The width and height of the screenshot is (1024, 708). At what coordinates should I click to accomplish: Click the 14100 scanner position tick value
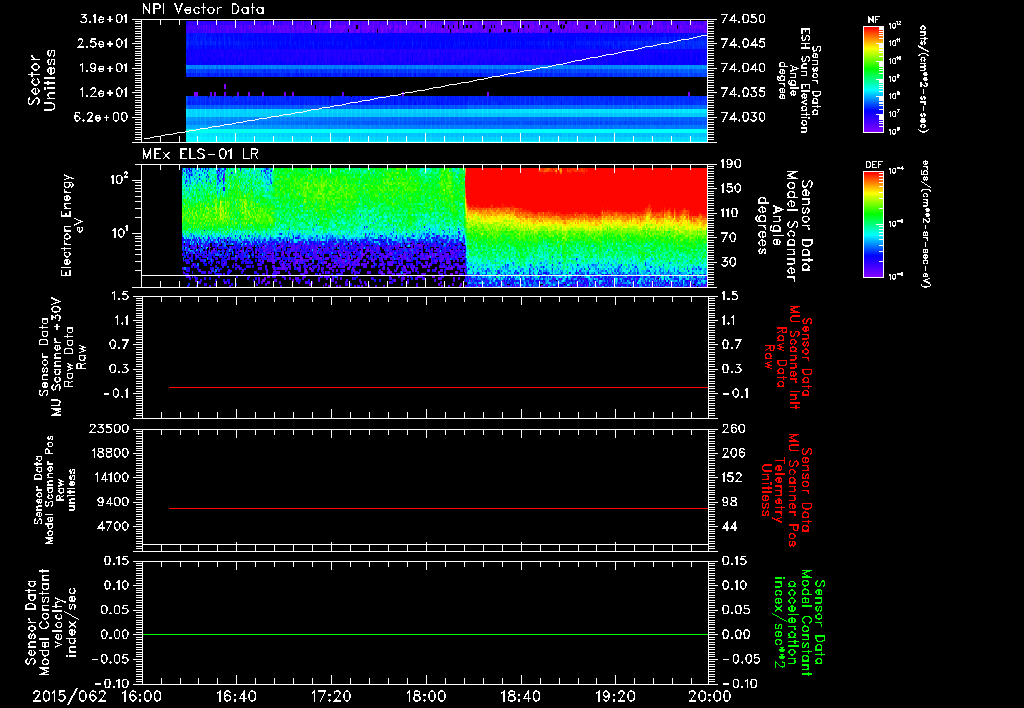pos(110,477)
